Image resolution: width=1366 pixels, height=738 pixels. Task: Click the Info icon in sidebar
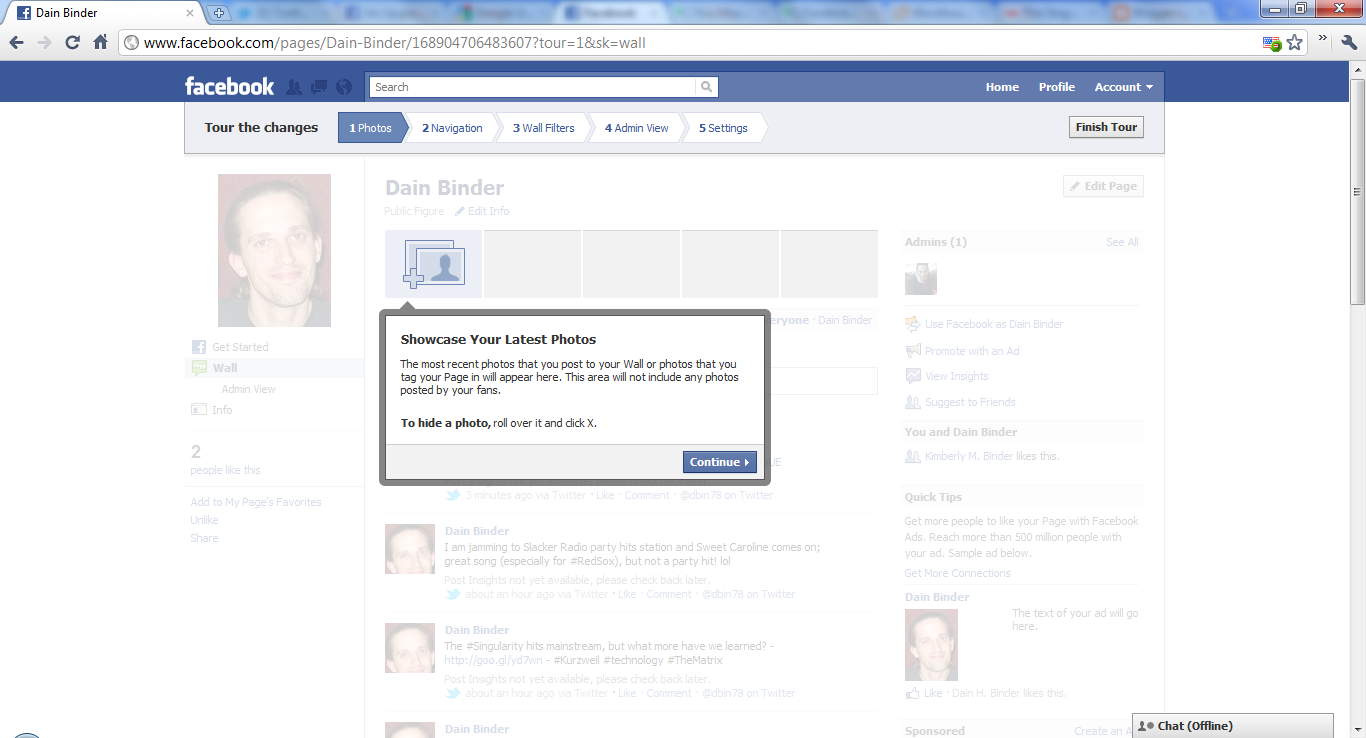click(199, 410)
